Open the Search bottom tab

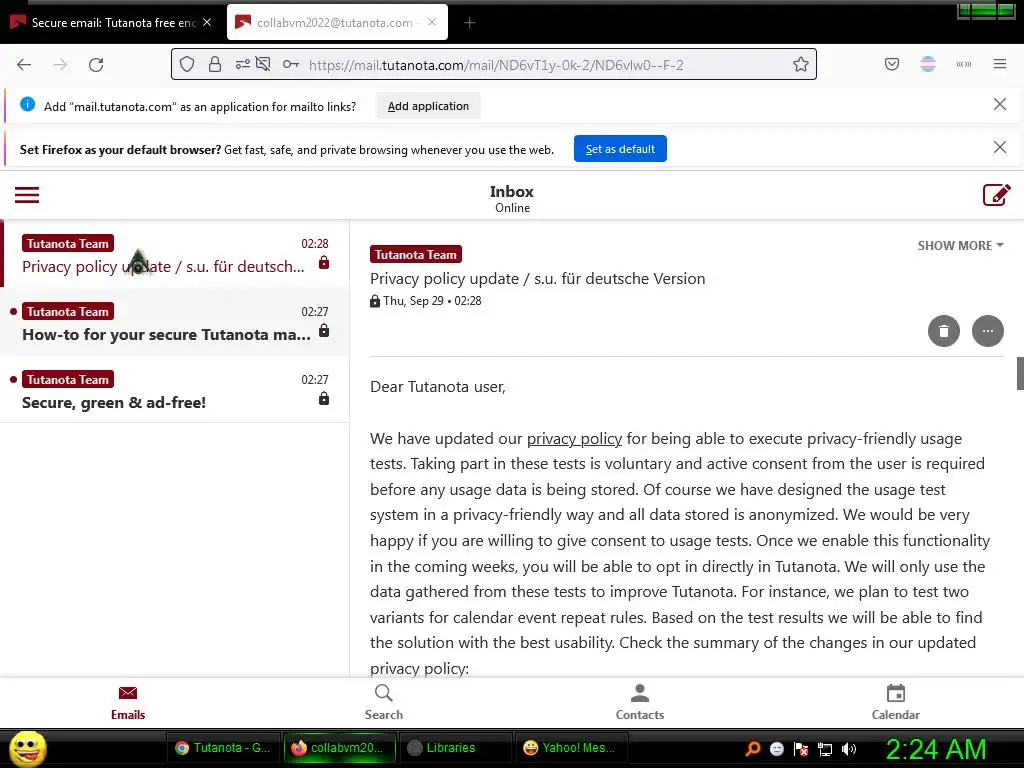(x=384, y=703)
